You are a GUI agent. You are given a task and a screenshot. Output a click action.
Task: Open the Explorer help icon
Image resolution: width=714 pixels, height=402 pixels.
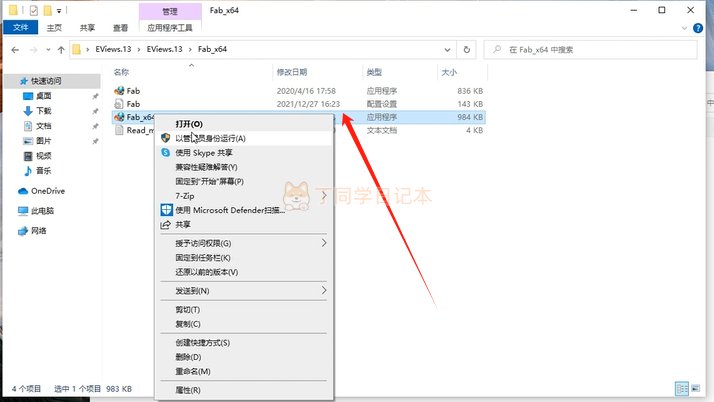698,28
